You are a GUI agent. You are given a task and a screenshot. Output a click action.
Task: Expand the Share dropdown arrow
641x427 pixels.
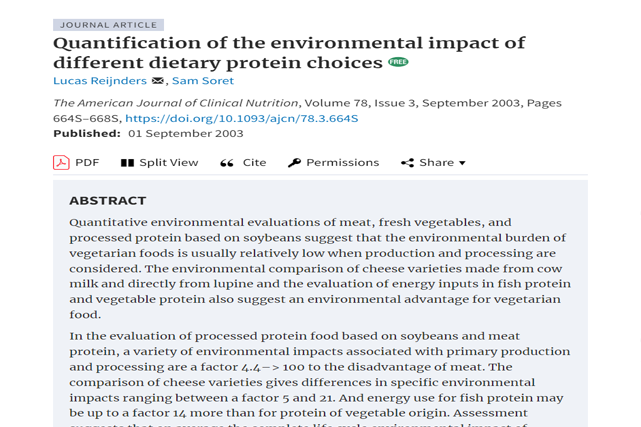462,163
